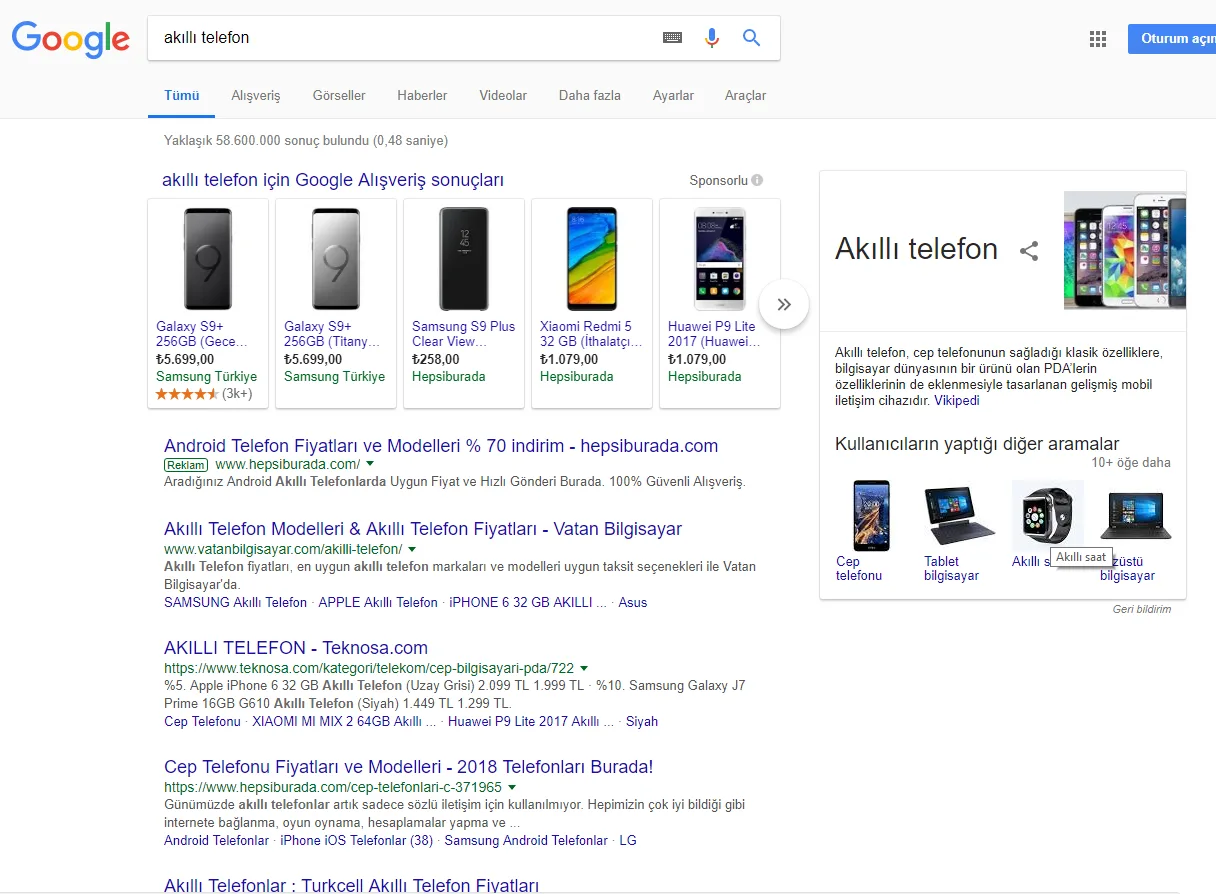
Task: Click the star rating on Galaxy S9+ listing
Action: [x=187, y=394]
